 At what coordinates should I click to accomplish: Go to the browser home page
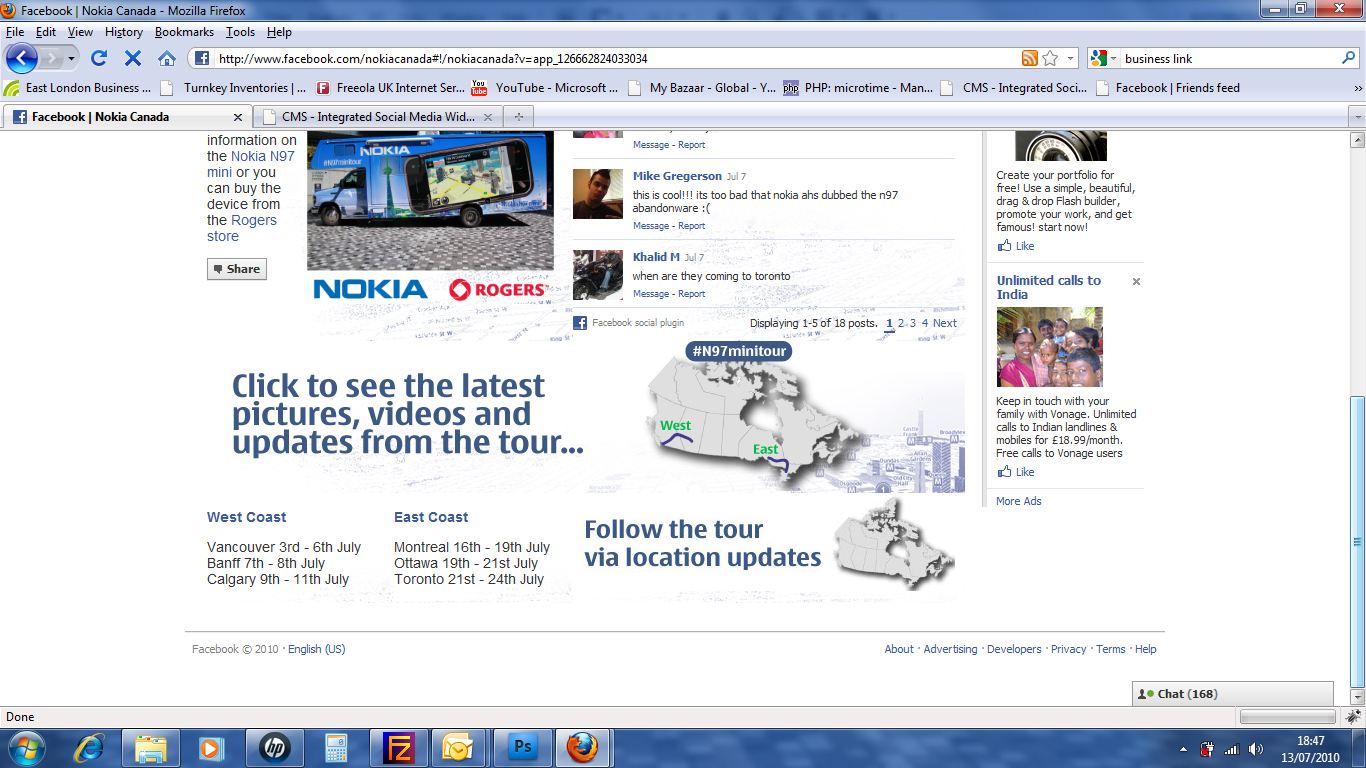click(167, 58)
